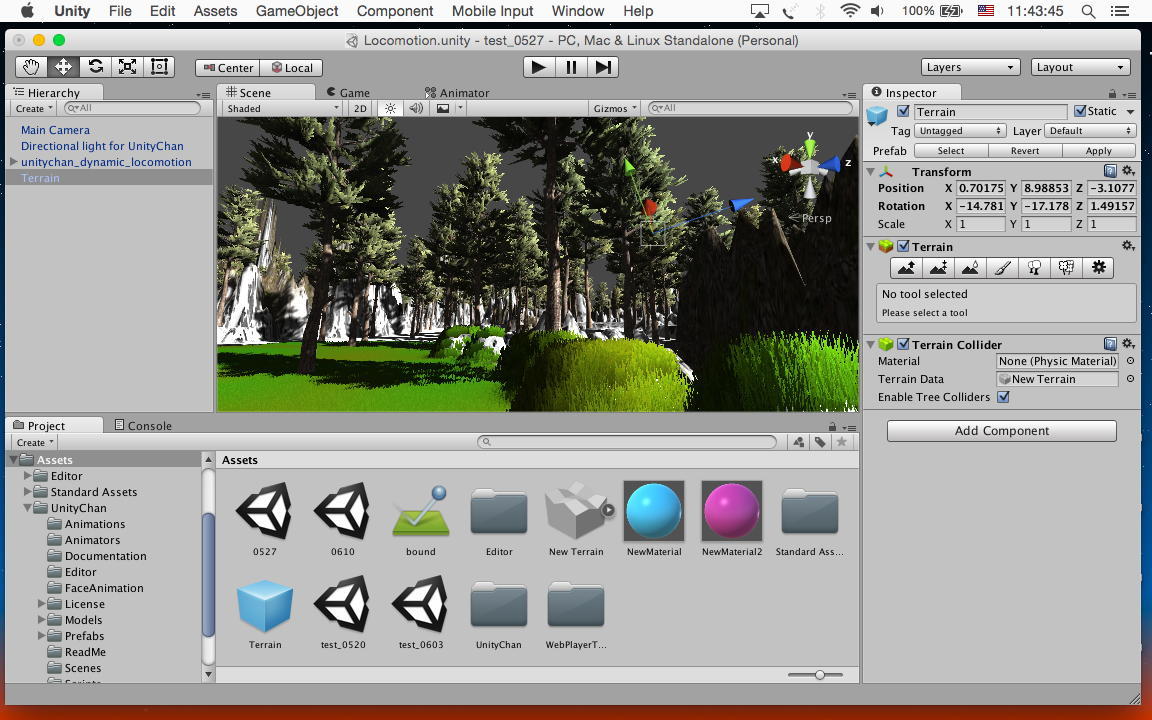
Task: Click the scene orientation gizmo
Action: point(810,165)
